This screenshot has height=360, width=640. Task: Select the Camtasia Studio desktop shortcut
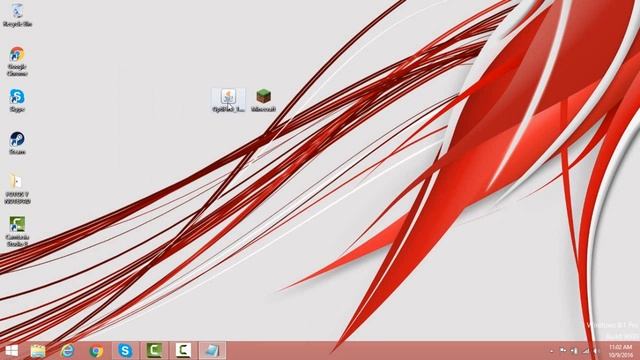17,231
